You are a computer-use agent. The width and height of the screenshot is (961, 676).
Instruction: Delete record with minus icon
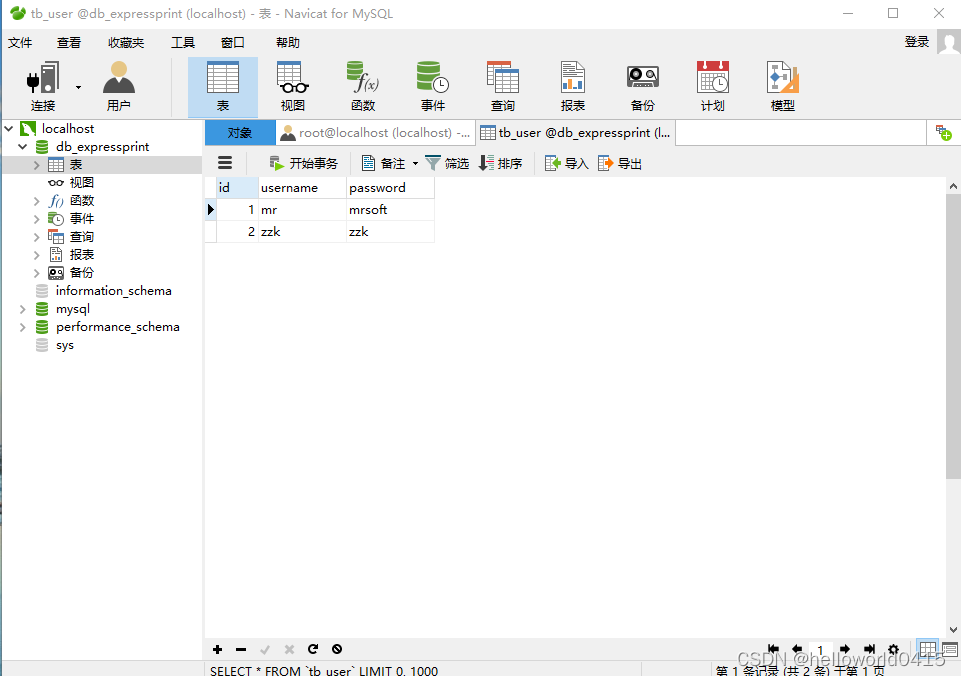[x=241, y=649]
